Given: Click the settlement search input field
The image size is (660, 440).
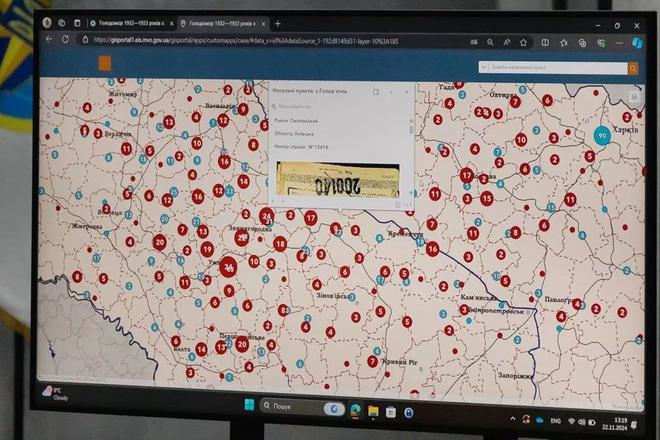Looking at the screenshot, I should [x=557, y=67].
